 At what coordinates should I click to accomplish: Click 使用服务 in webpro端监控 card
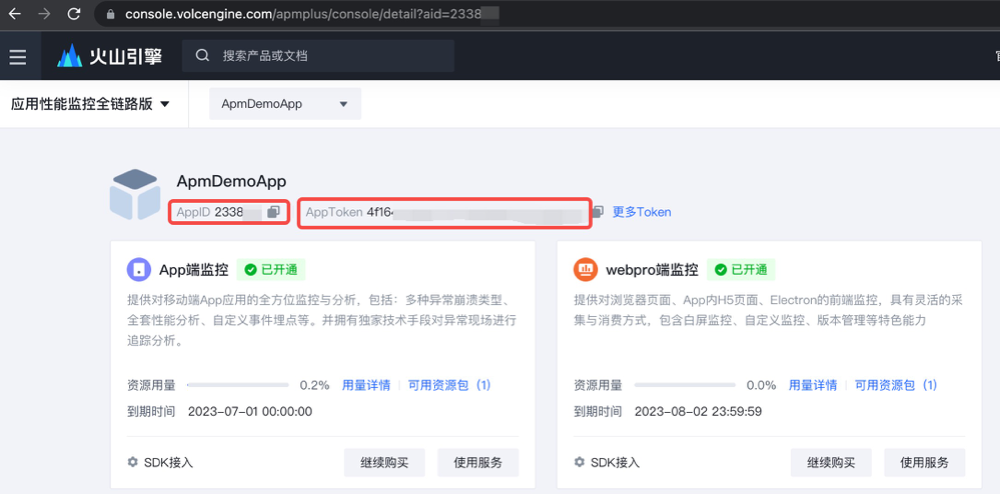point(924,462)
